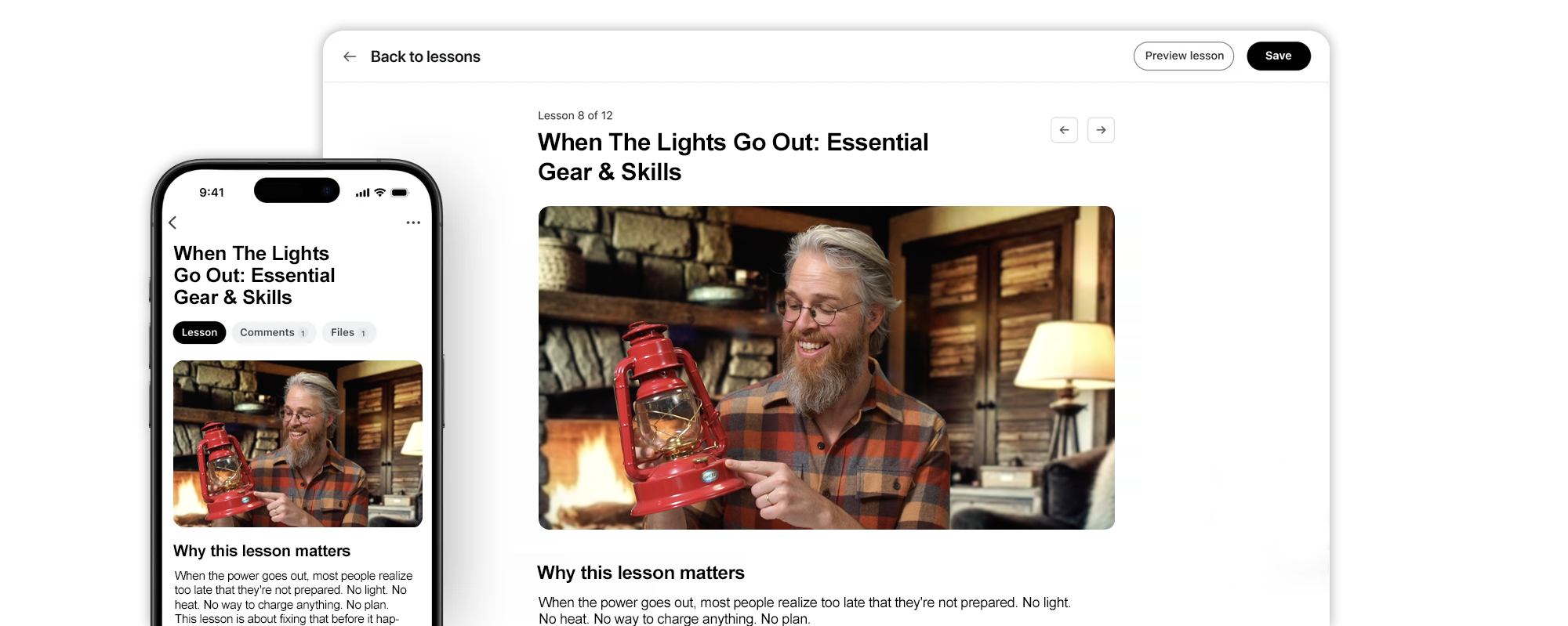Click the desktop lesson title heading
The image size is (1568, 626).
coord(733,157)
